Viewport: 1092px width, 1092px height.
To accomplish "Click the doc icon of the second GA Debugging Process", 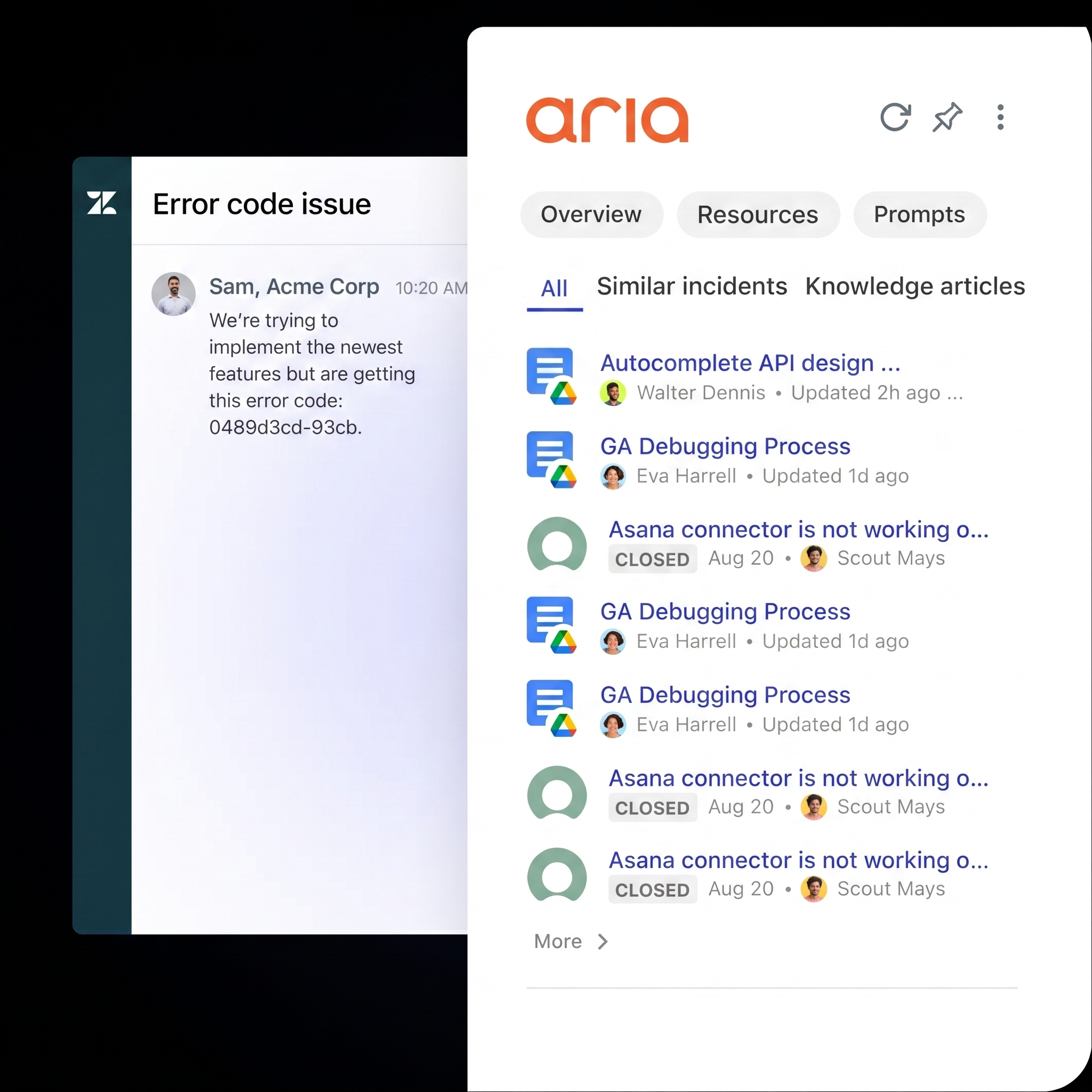I will tap(551, 625).
